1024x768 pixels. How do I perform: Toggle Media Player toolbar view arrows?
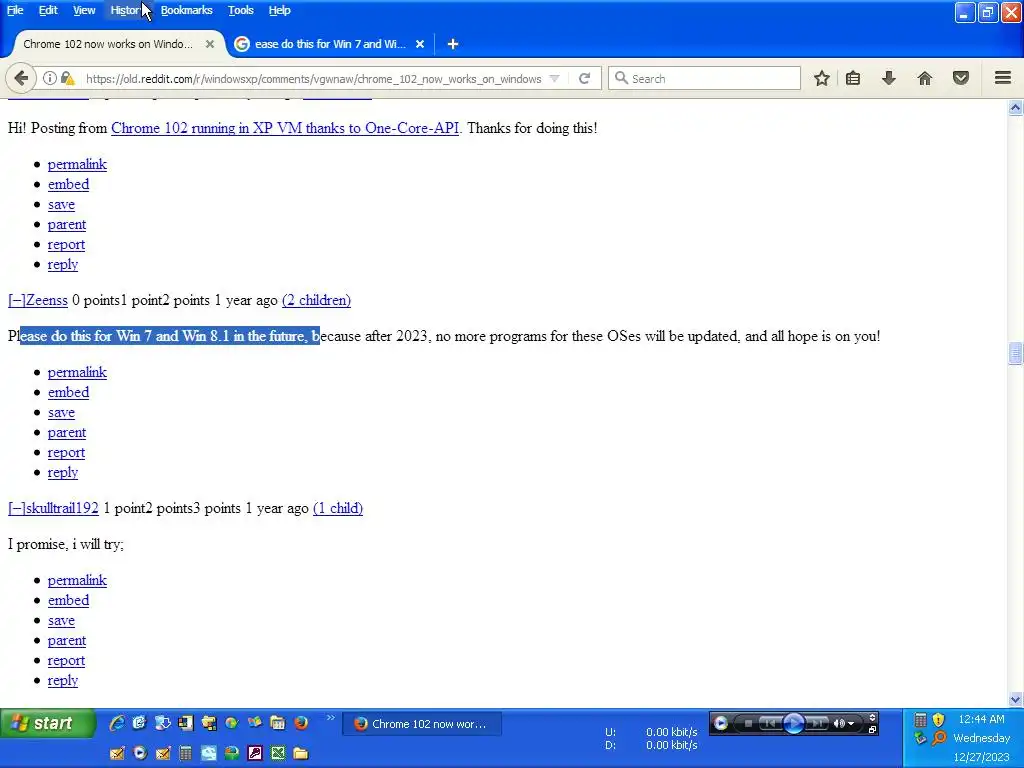tap(872, 717)
